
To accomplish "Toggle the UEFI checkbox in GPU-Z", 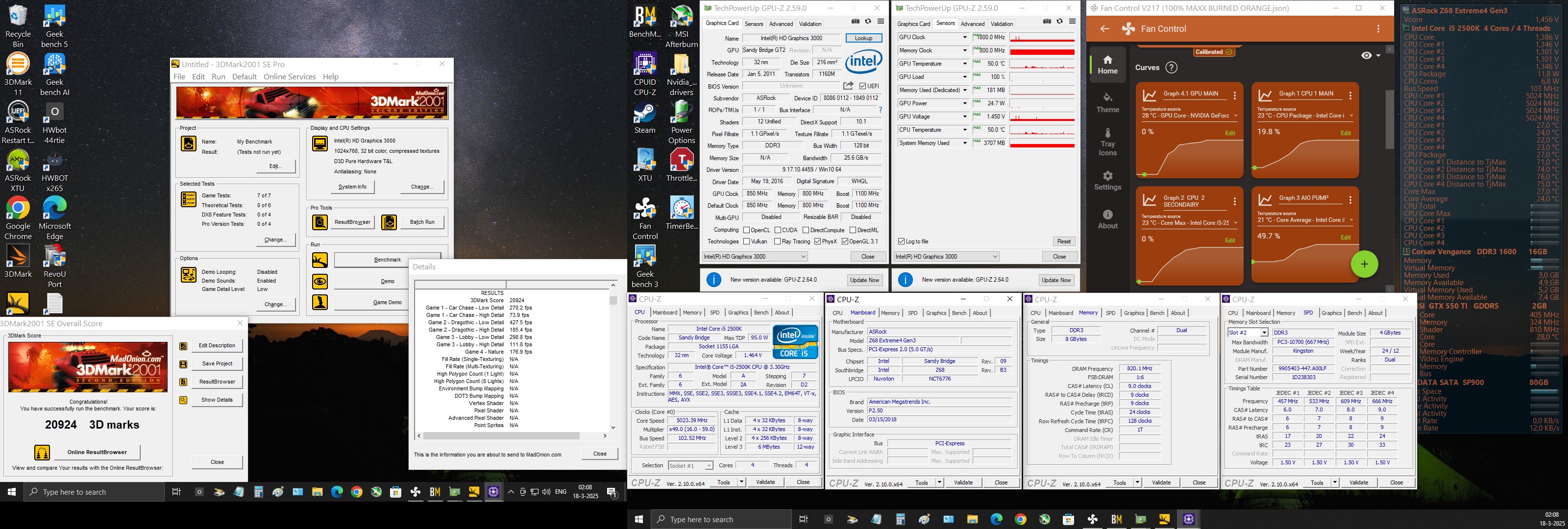I will [x=862, y=86].
